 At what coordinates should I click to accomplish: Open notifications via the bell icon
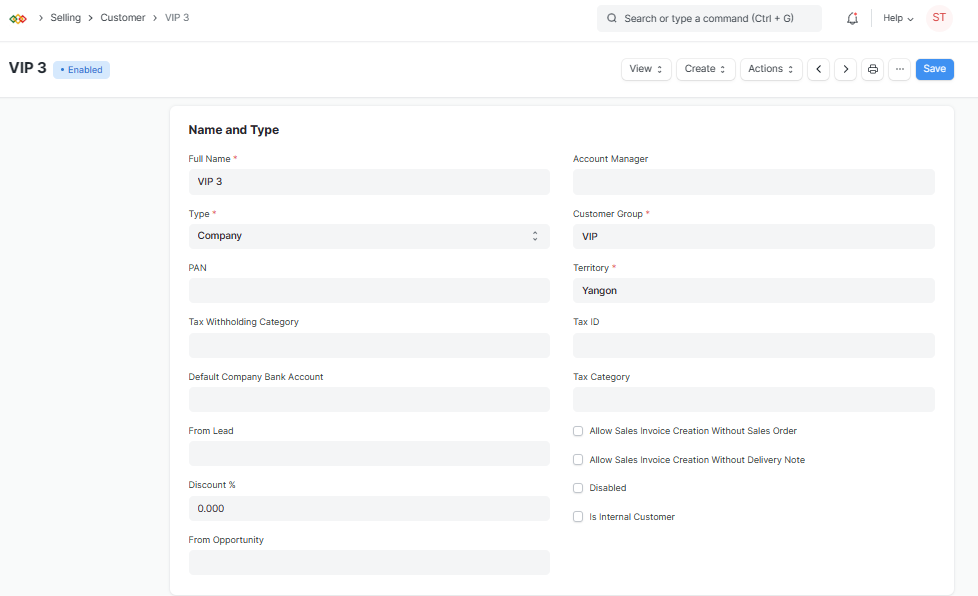click(852, 17)
